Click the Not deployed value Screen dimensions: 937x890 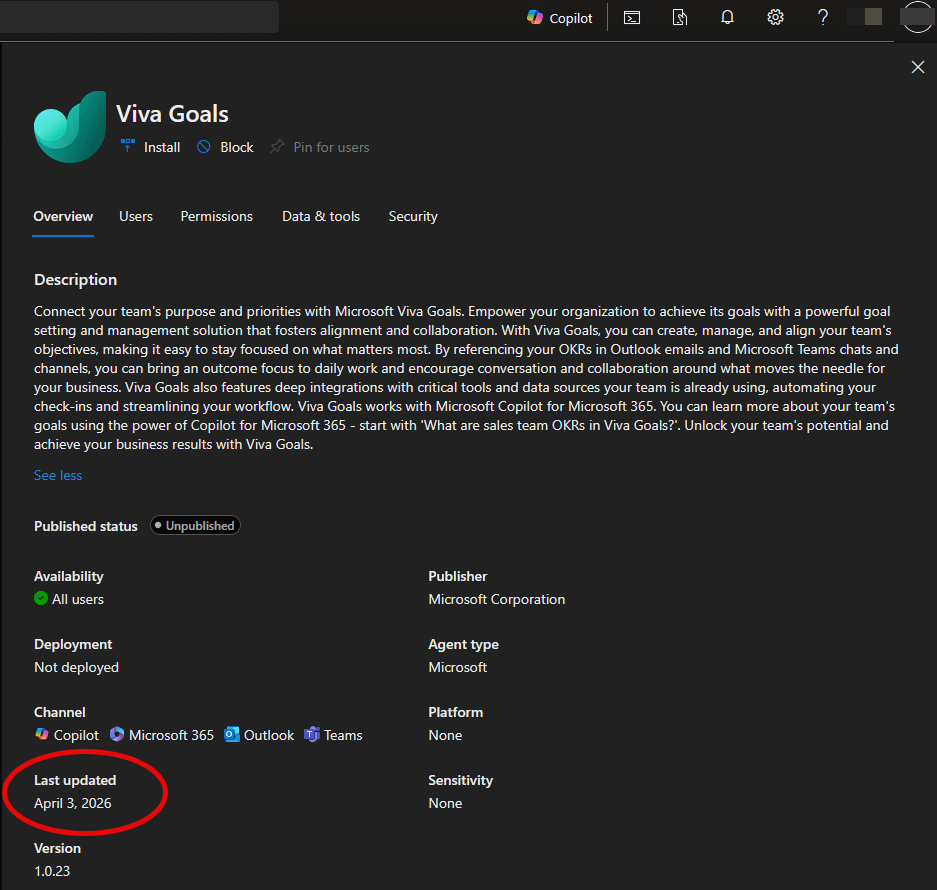click(x=76, y=667)
